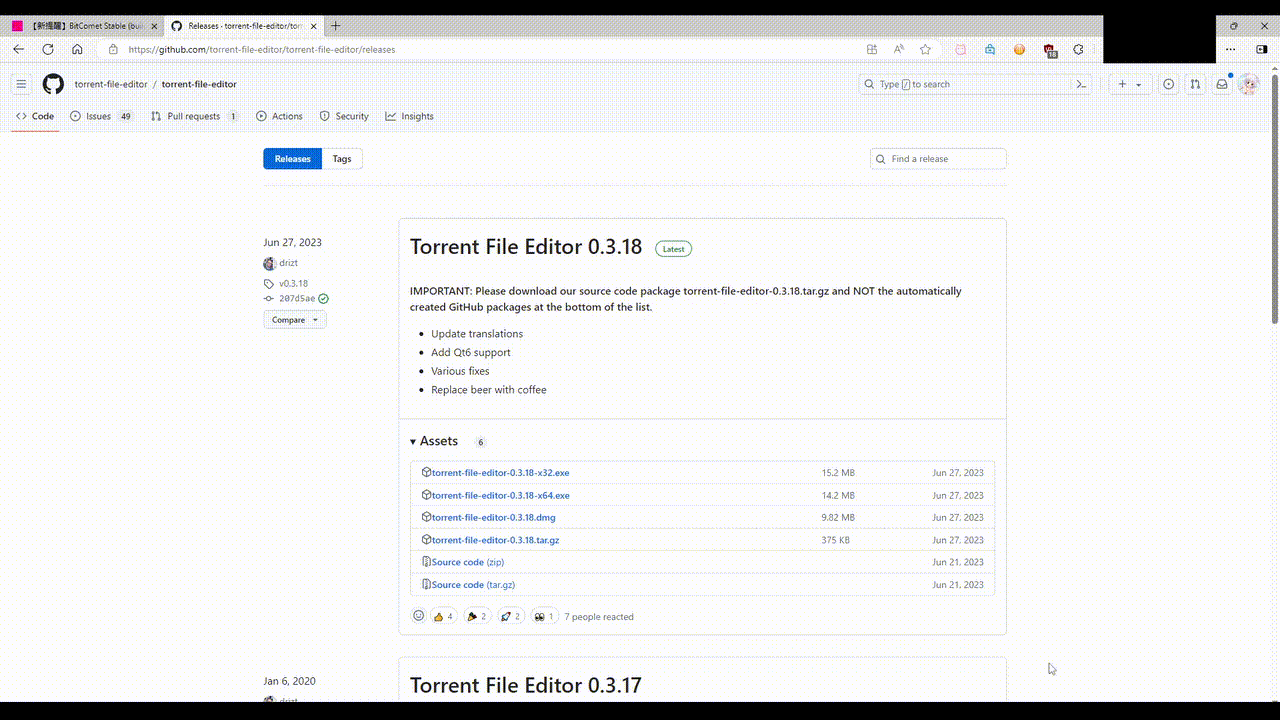The image size is (1280, 720).
Task: Open the Torrent File Editor 0.3.18 release title
Action: coord(526,248)
